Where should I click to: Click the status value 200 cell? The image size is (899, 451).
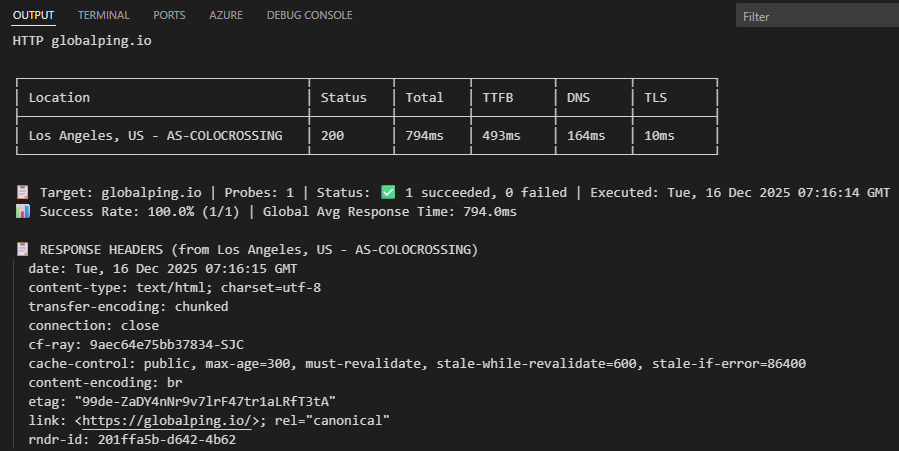[x=333, y=136]
